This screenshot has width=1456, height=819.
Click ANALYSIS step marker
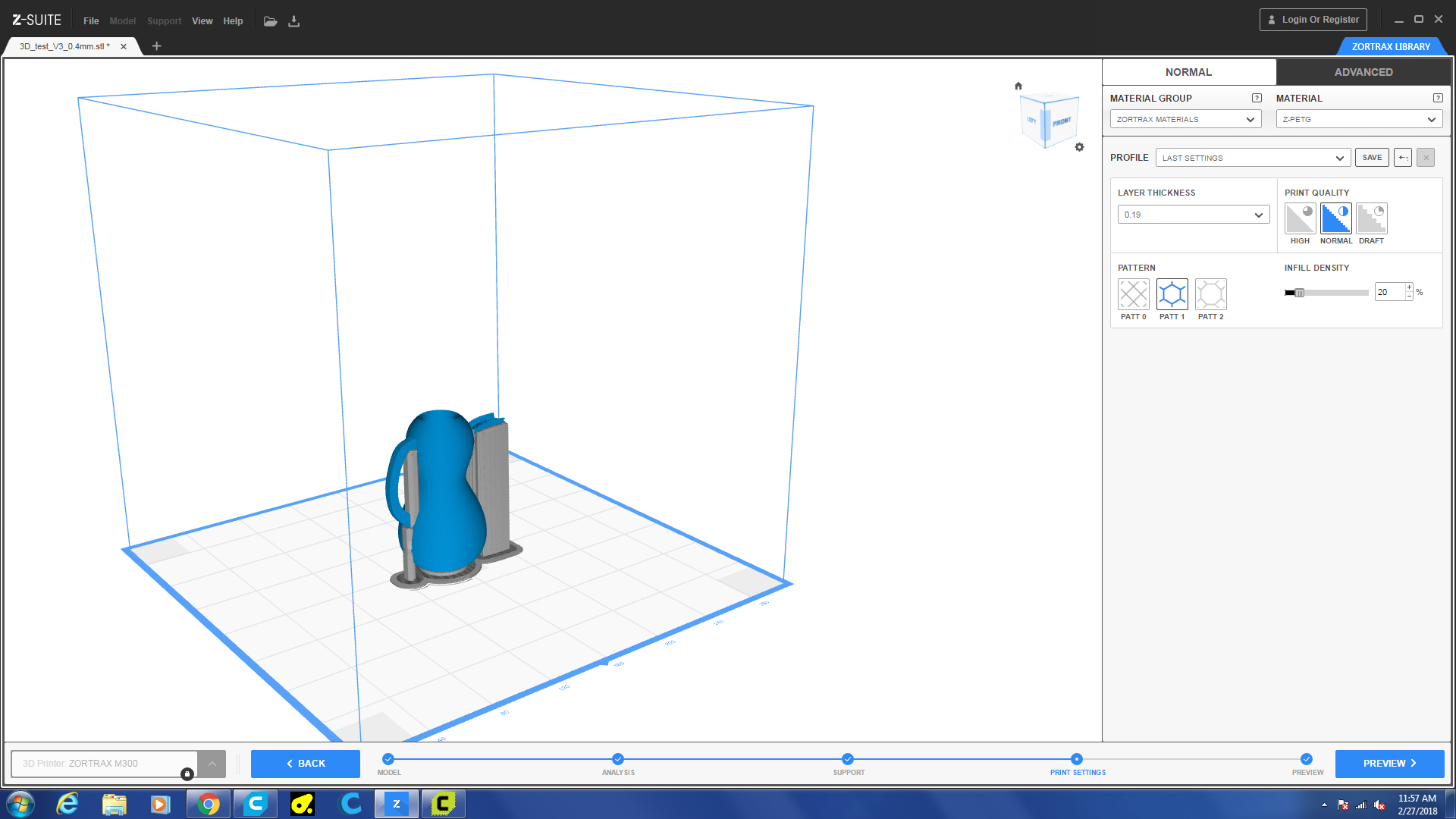618,759
